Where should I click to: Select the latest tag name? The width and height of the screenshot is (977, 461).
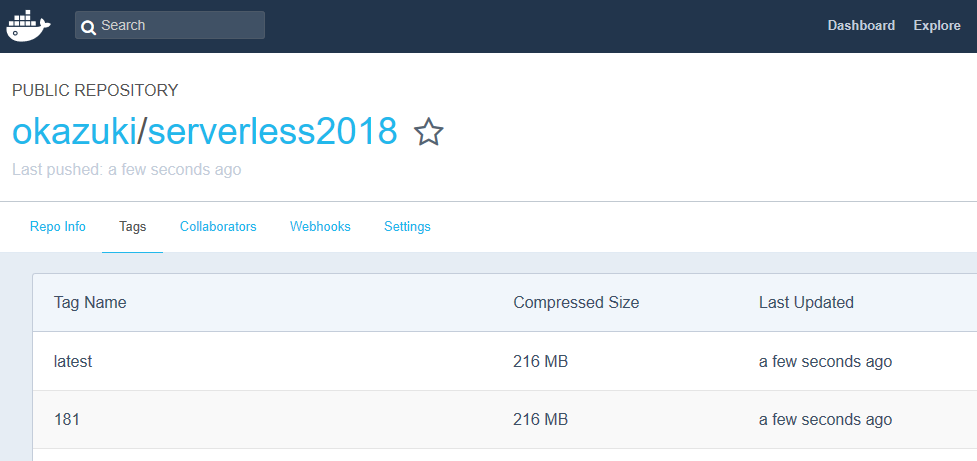[x=73, y=361]
